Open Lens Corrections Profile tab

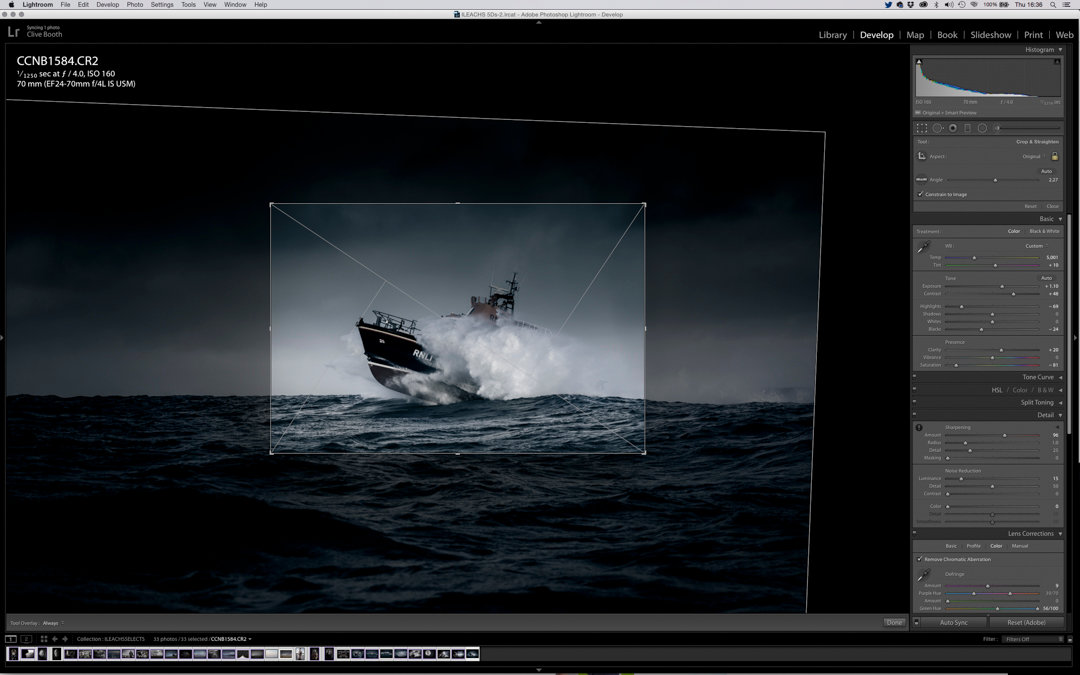coord(973,546)
